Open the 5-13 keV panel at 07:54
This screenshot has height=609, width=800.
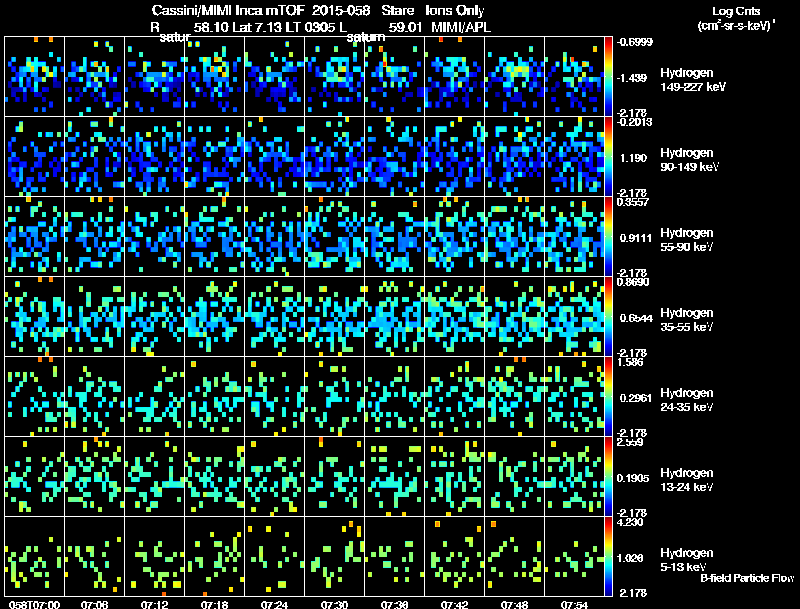coord(574,556)
